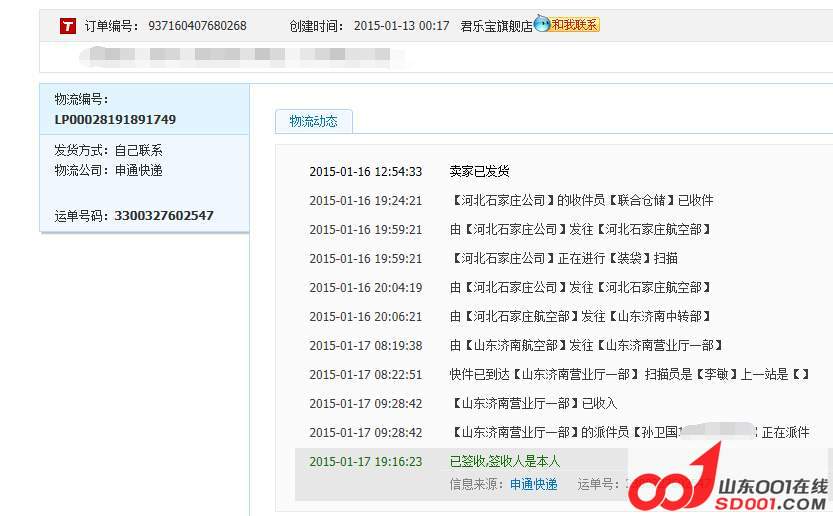This screenshot has width=833, height=516.
Task: Click order number 937160407680268
Action: (197, 26)
